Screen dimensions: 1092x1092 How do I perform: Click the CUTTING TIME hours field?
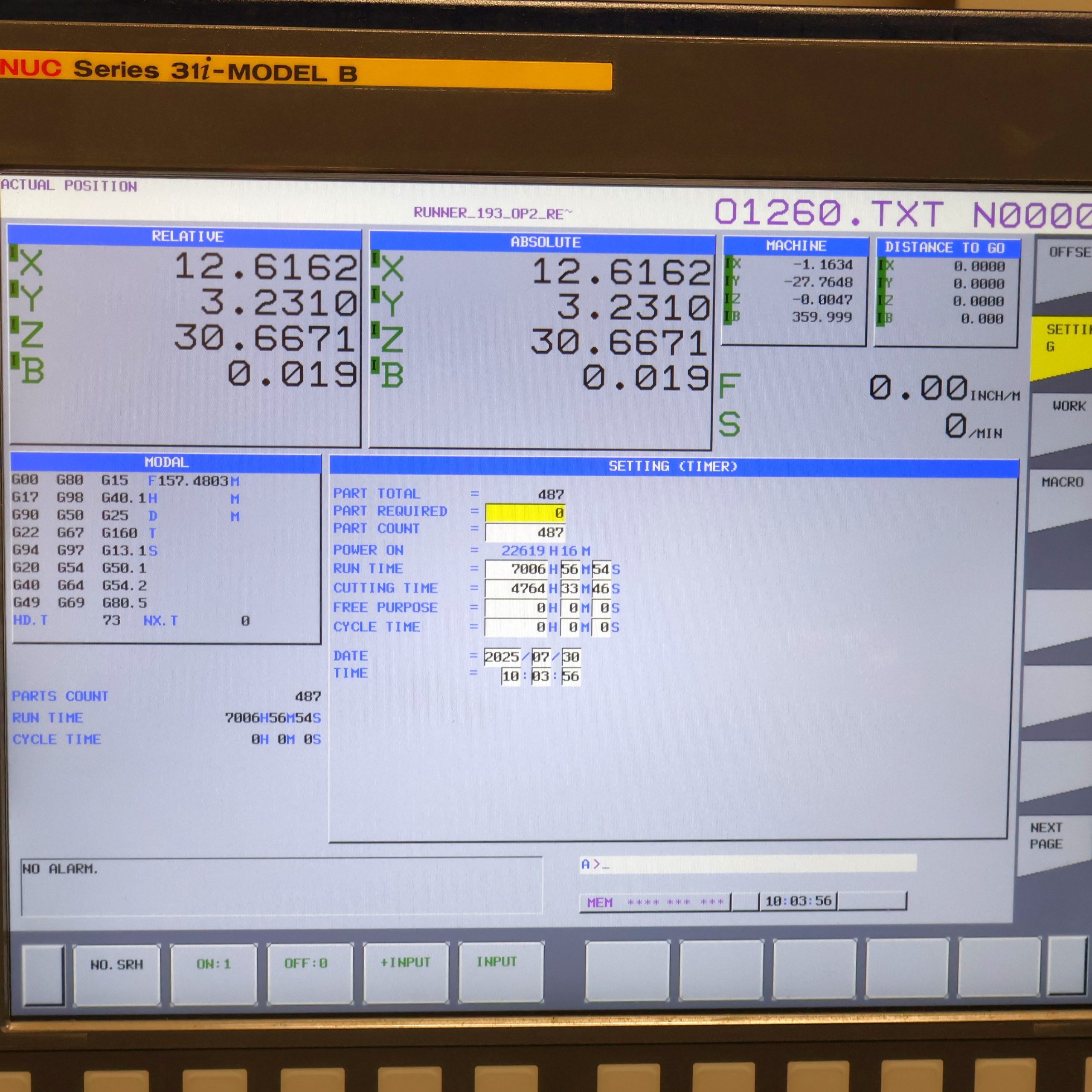click(516, 589)
